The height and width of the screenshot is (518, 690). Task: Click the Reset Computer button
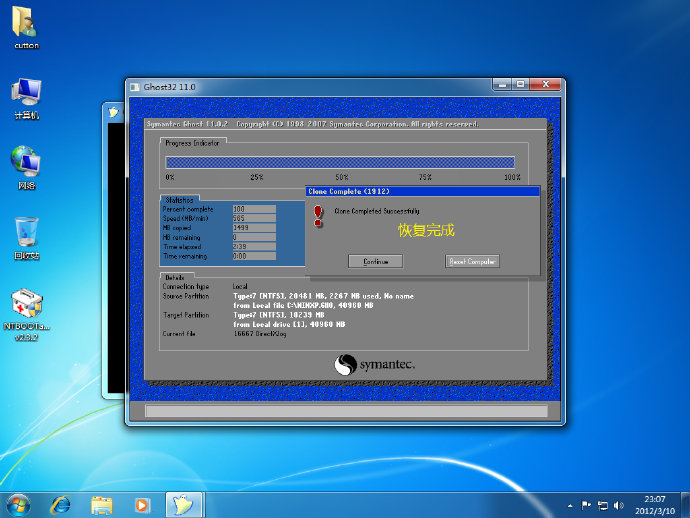[472, 261]
